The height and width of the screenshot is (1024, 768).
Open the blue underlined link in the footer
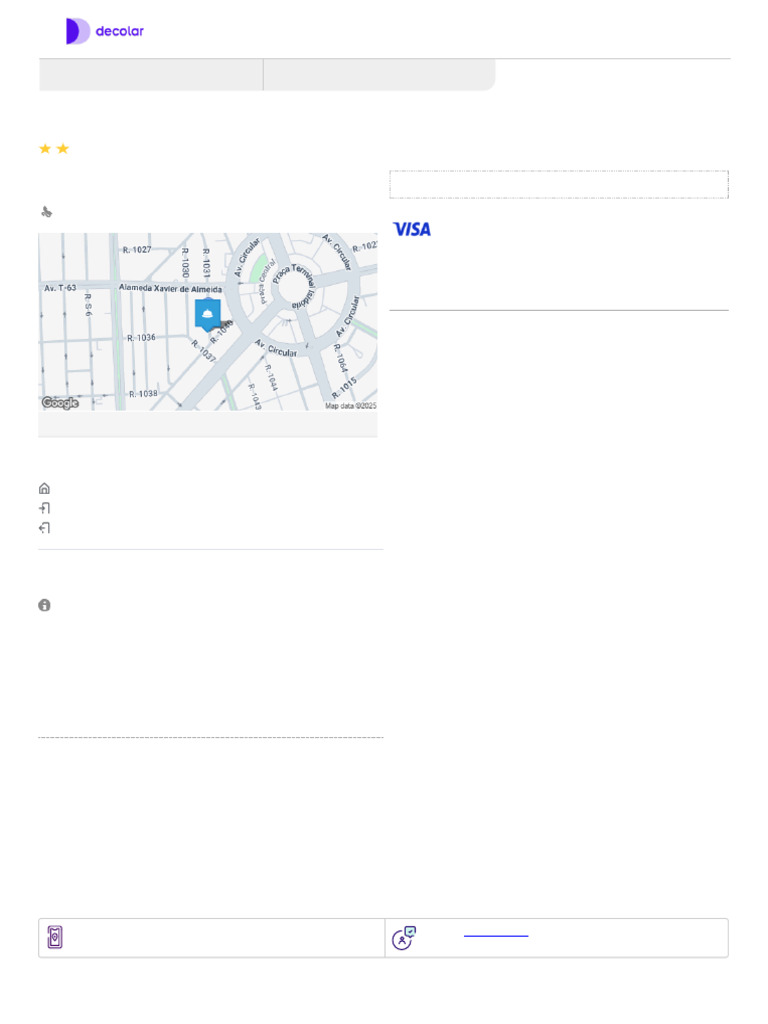coord(496,935)
